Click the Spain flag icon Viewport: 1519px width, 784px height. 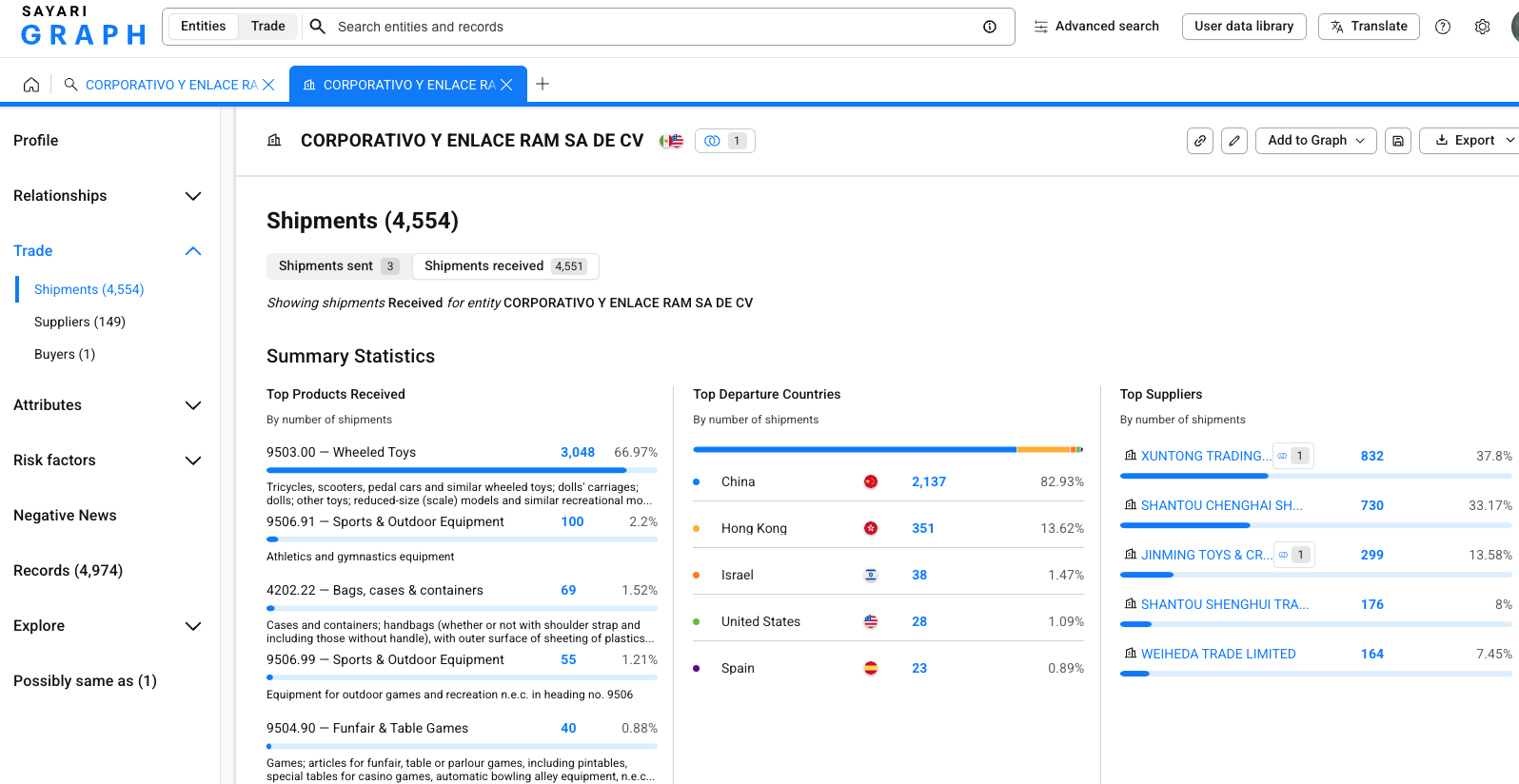[871, 668]
